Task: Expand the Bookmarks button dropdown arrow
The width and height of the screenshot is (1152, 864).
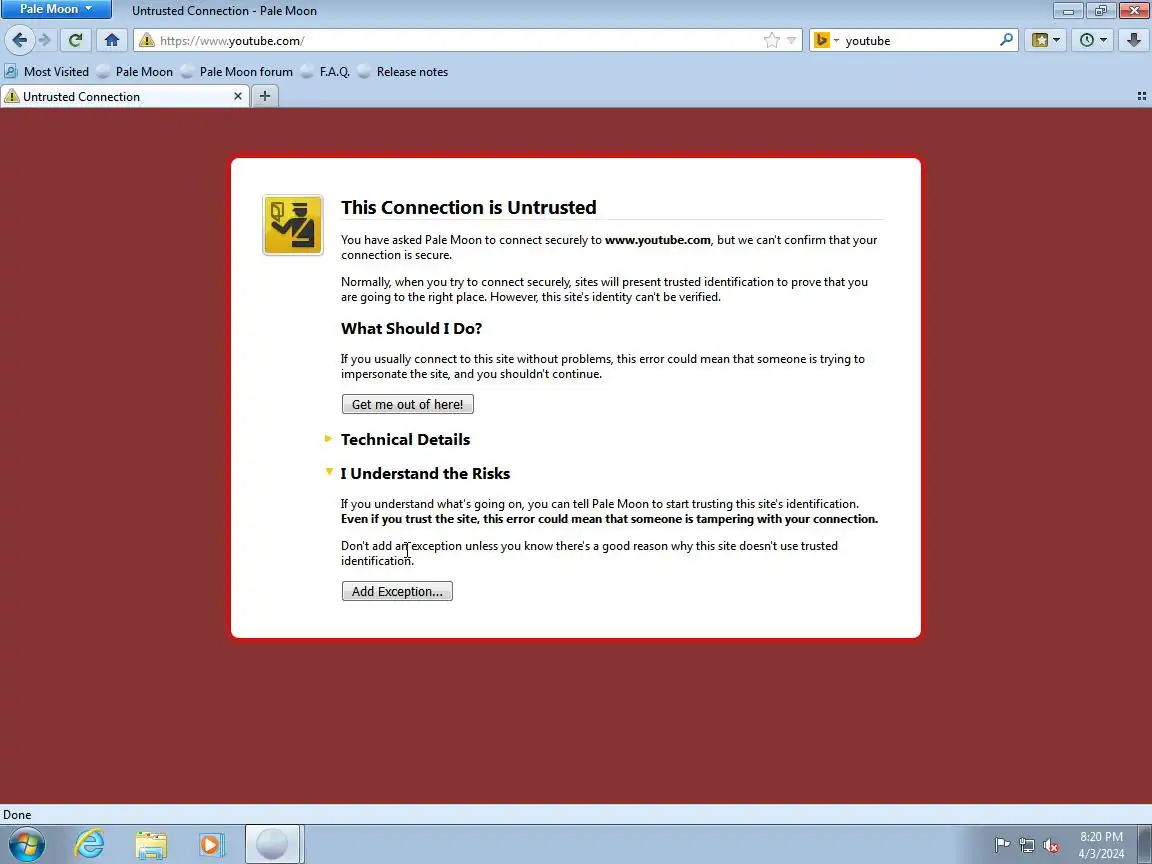Action: pos(1056,40)
